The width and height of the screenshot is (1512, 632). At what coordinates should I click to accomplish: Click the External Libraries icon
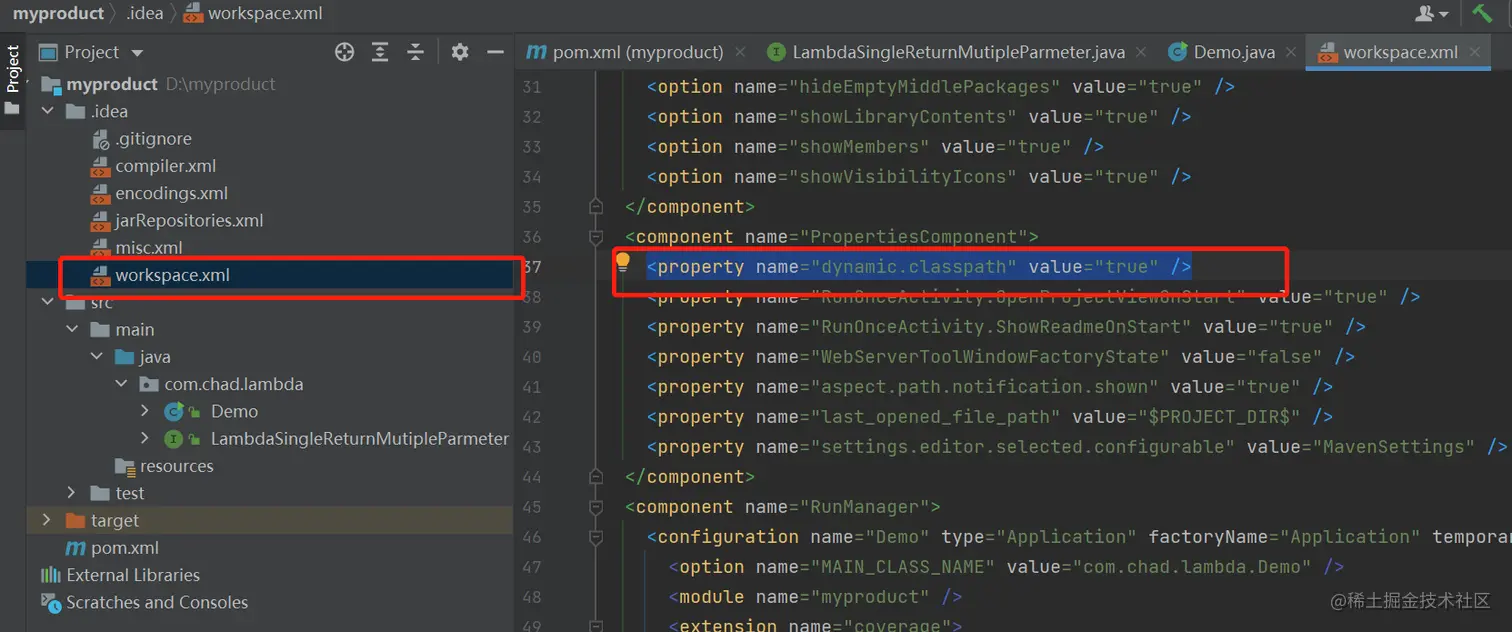click(x=50, y=575)
